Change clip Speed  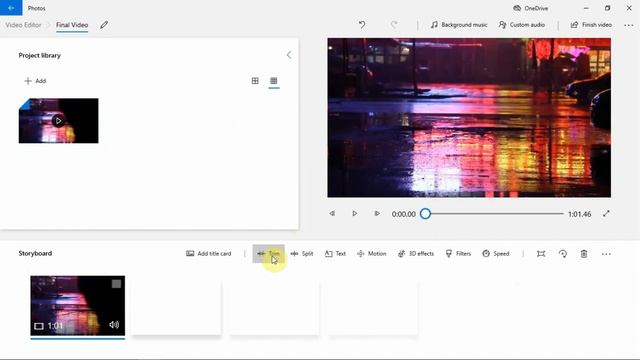click(496, 253)
